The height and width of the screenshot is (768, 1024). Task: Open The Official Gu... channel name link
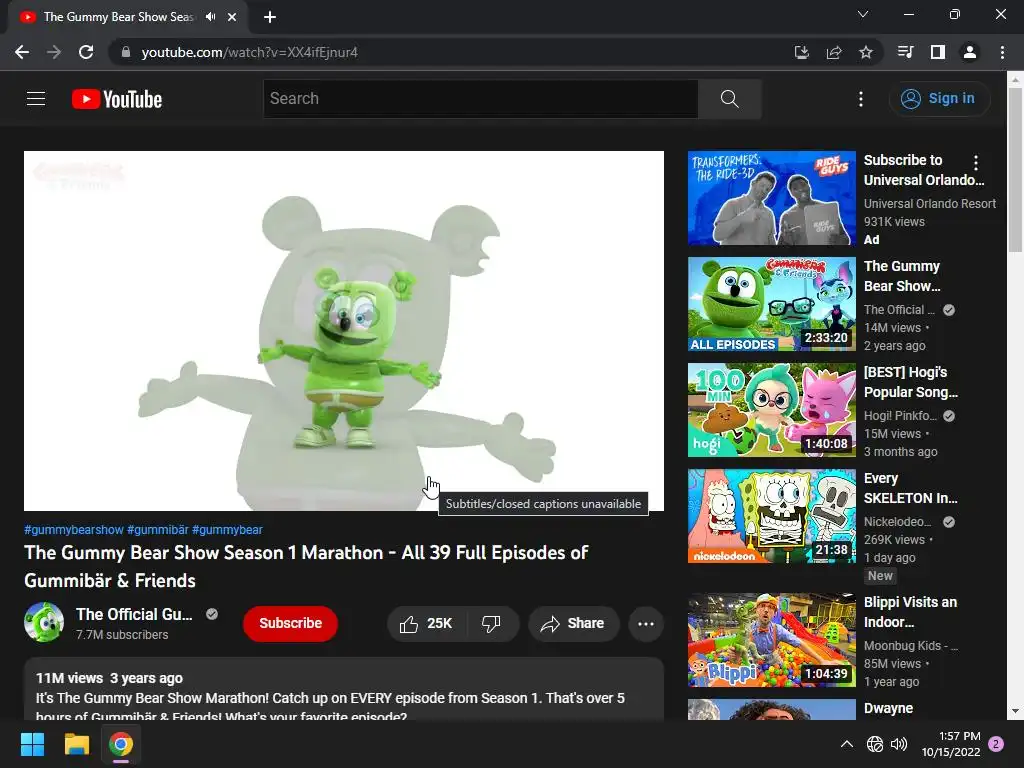[134, 614]
